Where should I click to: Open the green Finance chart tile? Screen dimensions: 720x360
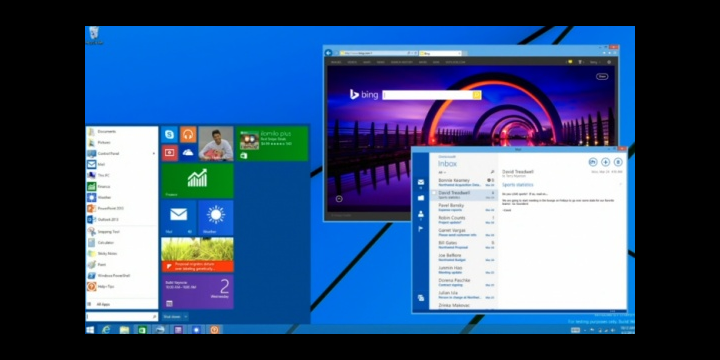click(197, 180)
